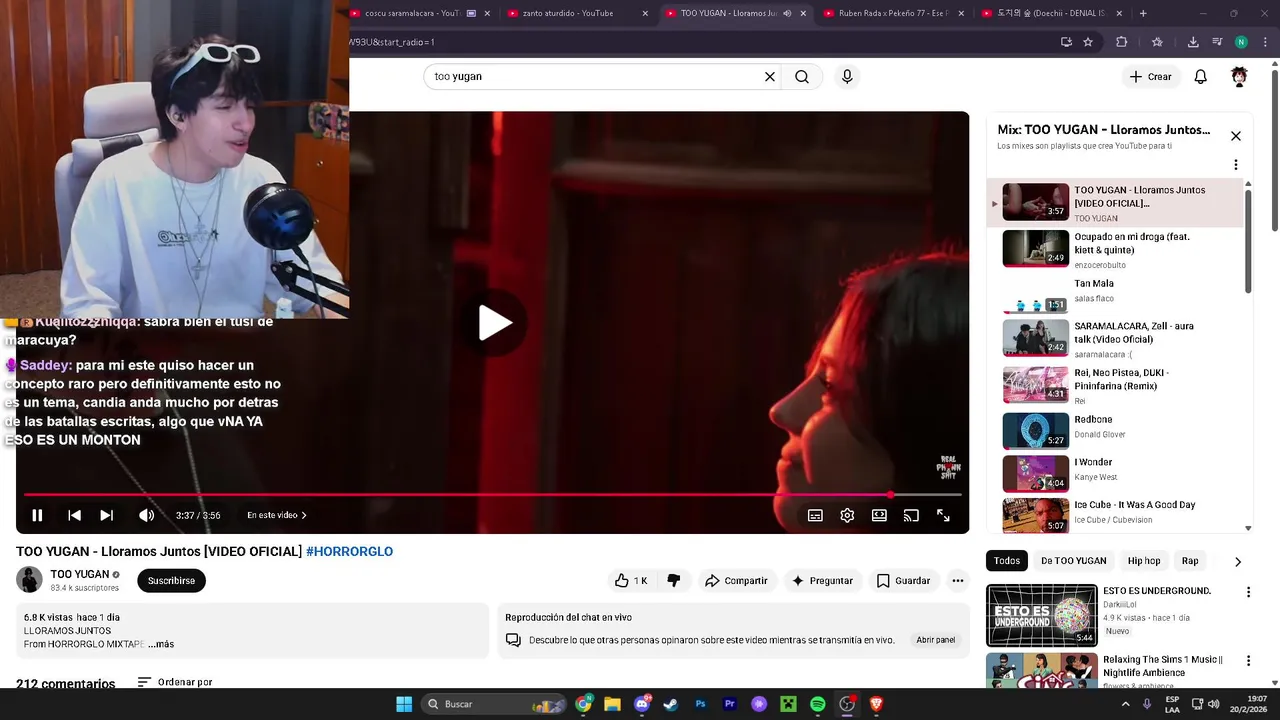1280x720 pixels.
Task: Select the 'Rap' filter chip
Action: point(1190,561)
